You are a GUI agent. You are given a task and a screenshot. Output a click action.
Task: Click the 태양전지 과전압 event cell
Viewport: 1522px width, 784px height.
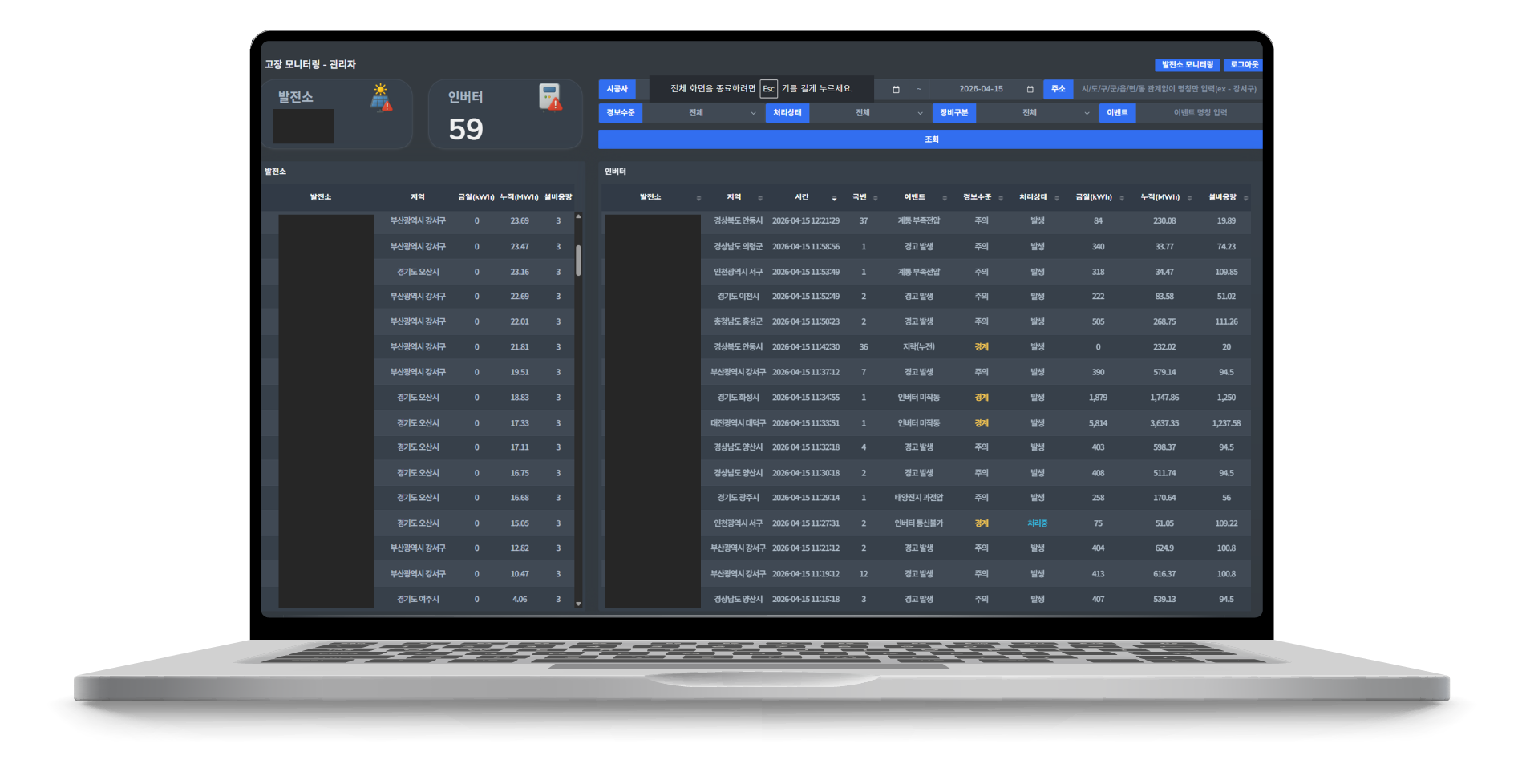tap(918, 498)
